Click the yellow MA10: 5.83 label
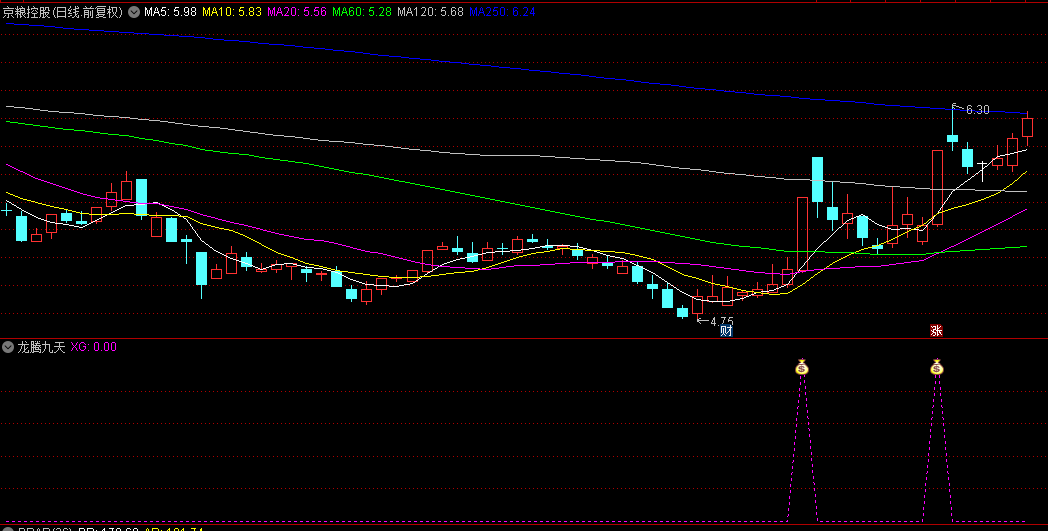Image resolution: width=1048 pixels, height=531 pixels. 231,12
